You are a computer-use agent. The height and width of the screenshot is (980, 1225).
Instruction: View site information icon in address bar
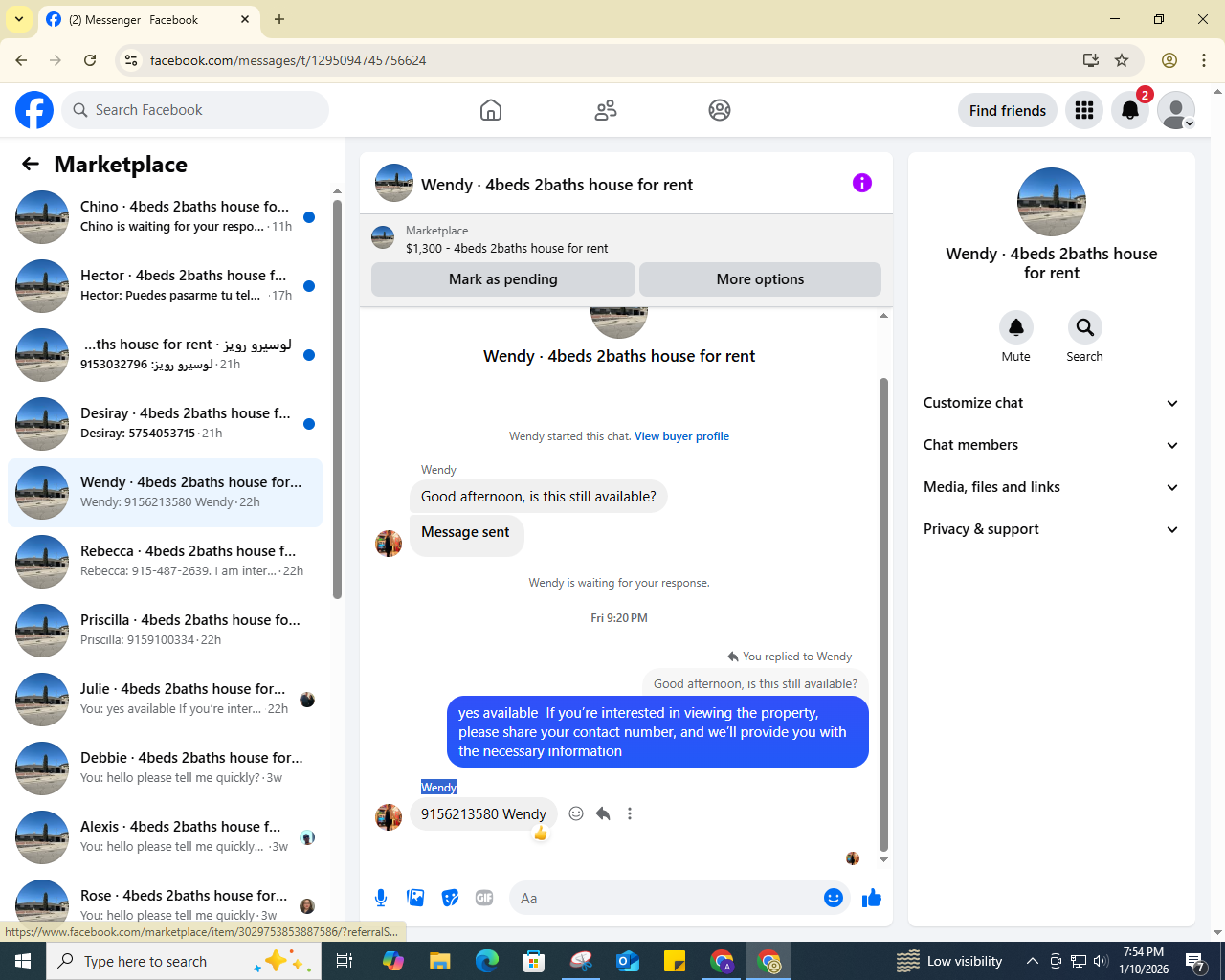pos(131,60)
